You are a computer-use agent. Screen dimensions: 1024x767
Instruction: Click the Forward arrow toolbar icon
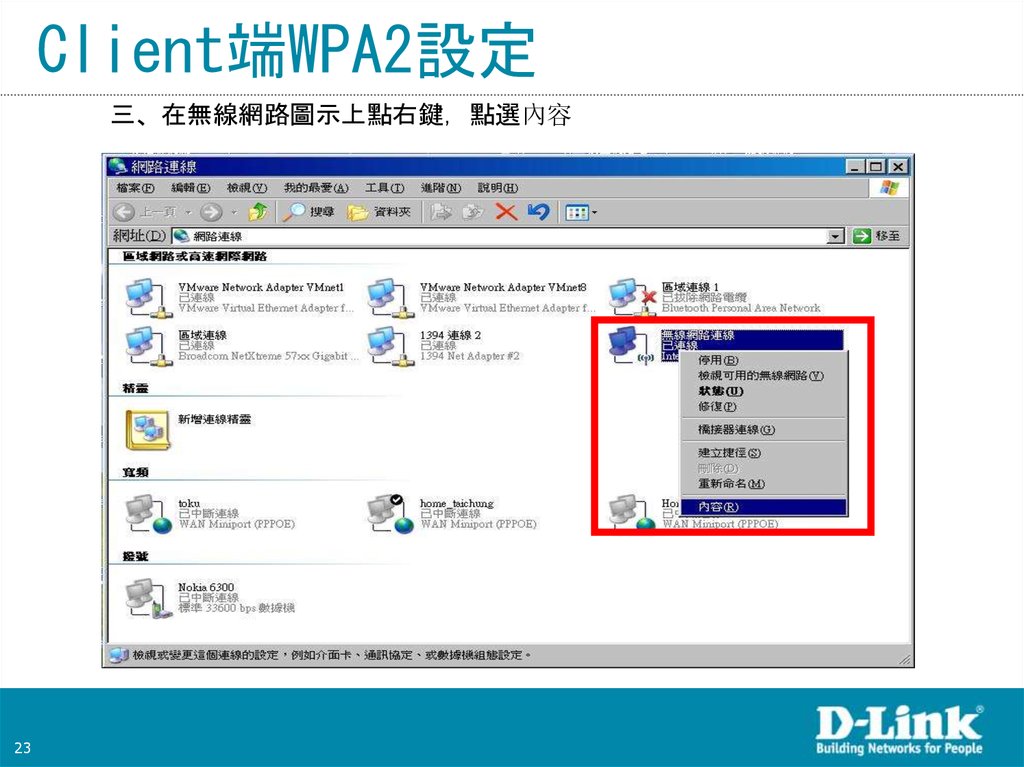tap(210, 212)
